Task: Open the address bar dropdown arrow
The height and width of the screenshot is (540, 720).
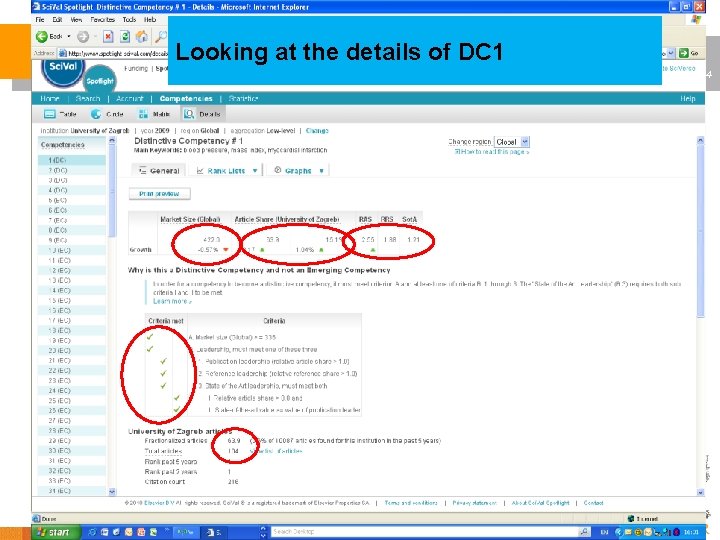Action: tap(670, 53)
